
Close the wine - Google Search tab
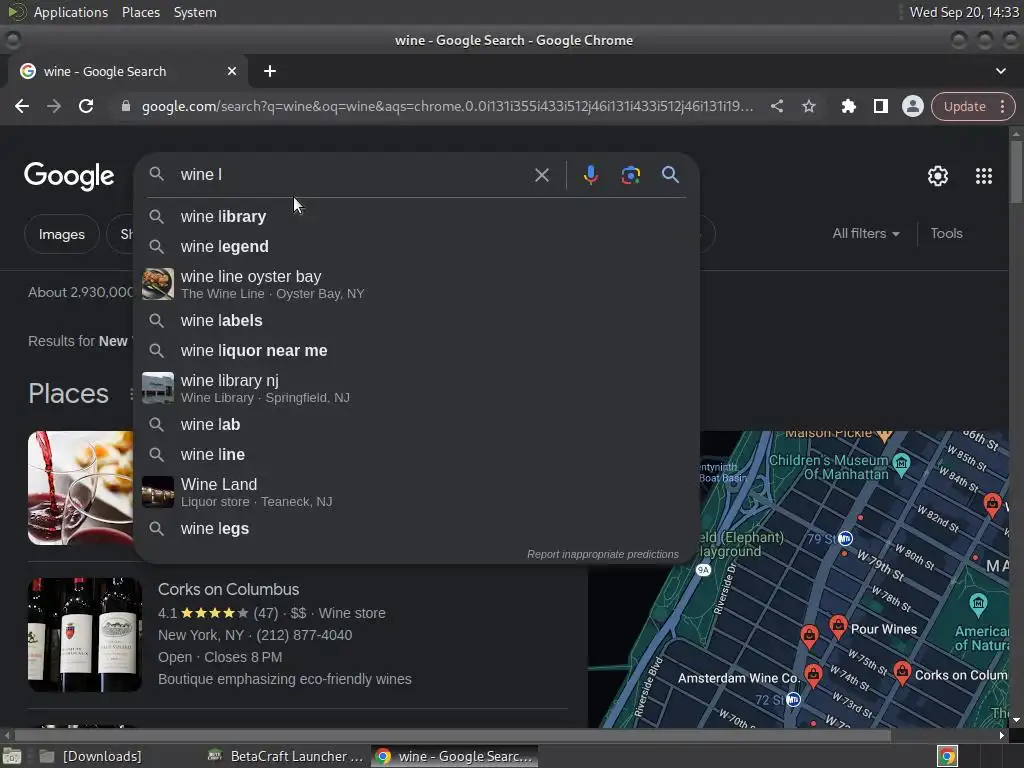pos(232,71)
